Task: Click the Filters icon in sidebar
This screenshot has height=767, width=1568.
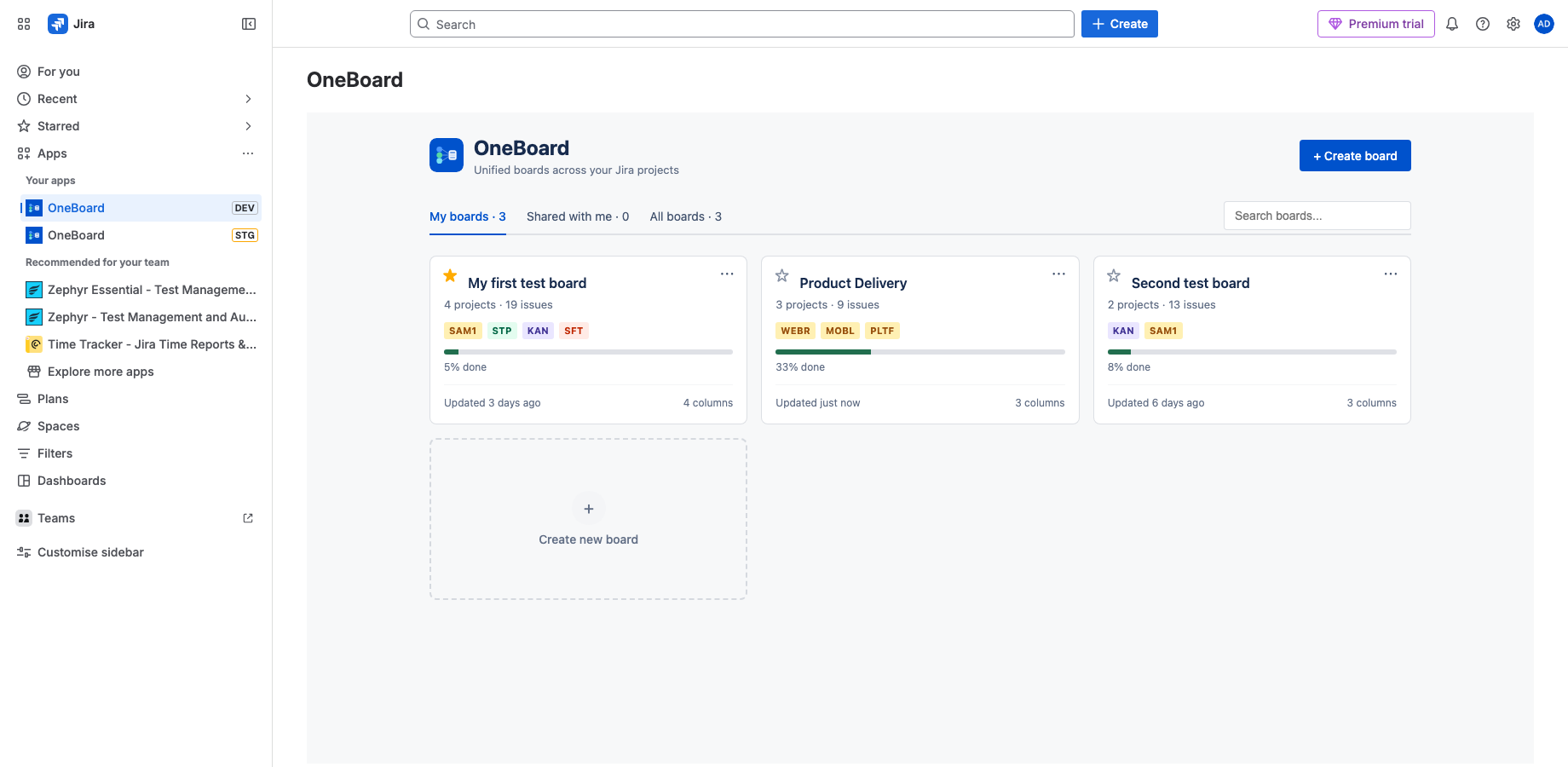Action: (x=24, y=453)
